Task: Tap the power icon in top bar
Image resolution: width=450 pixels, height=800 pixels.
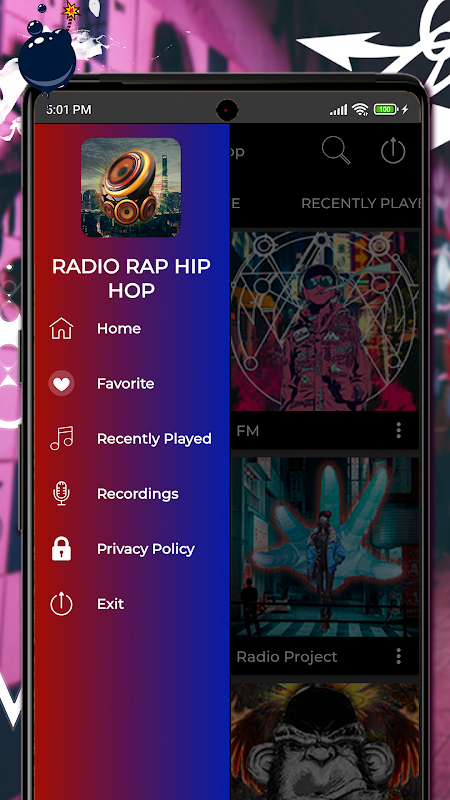Action: coord(393,151)
